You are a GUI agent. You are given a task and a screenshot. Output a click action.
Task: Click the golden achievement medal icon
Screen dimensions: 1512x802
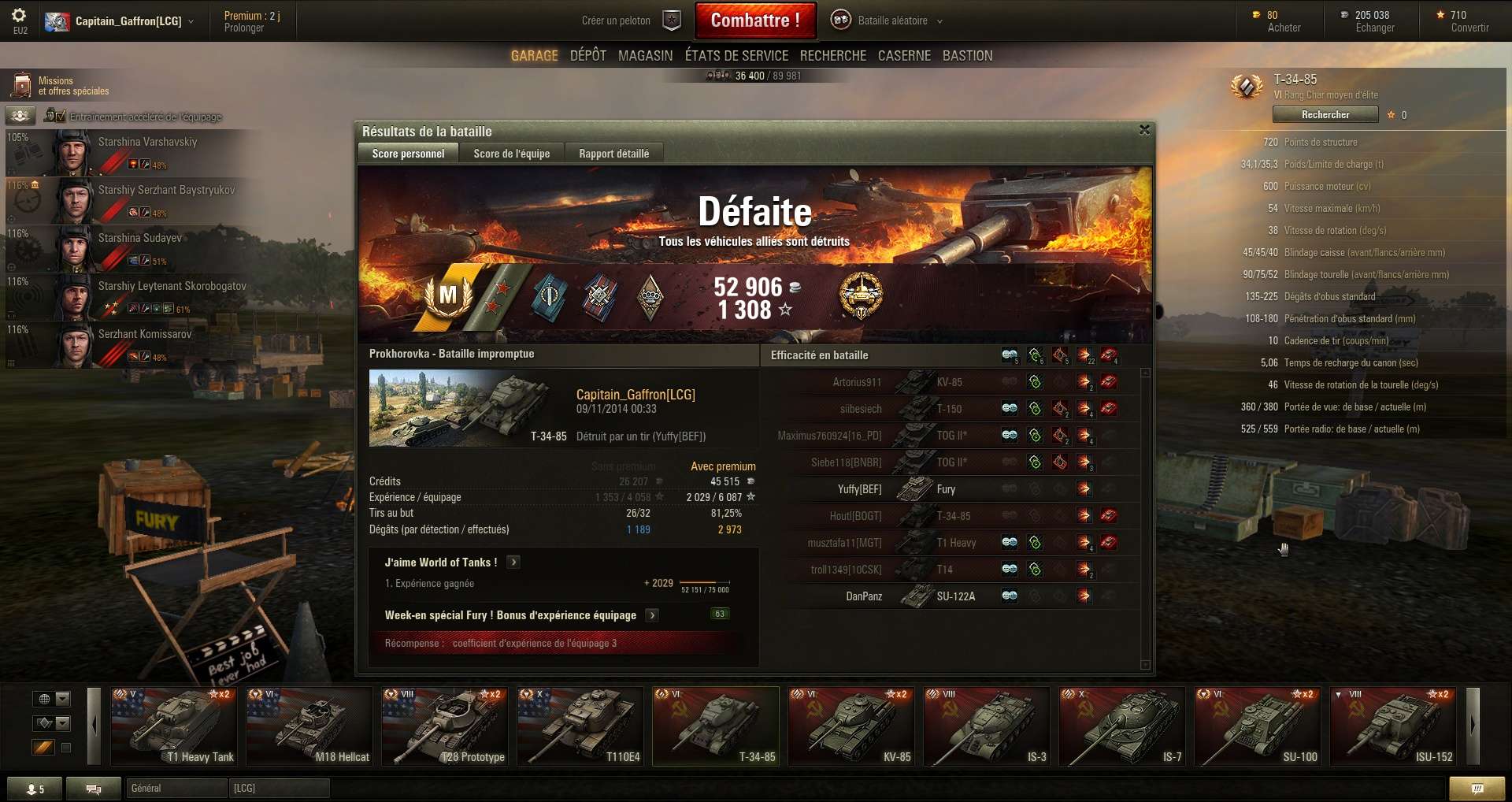coord(861,296)
